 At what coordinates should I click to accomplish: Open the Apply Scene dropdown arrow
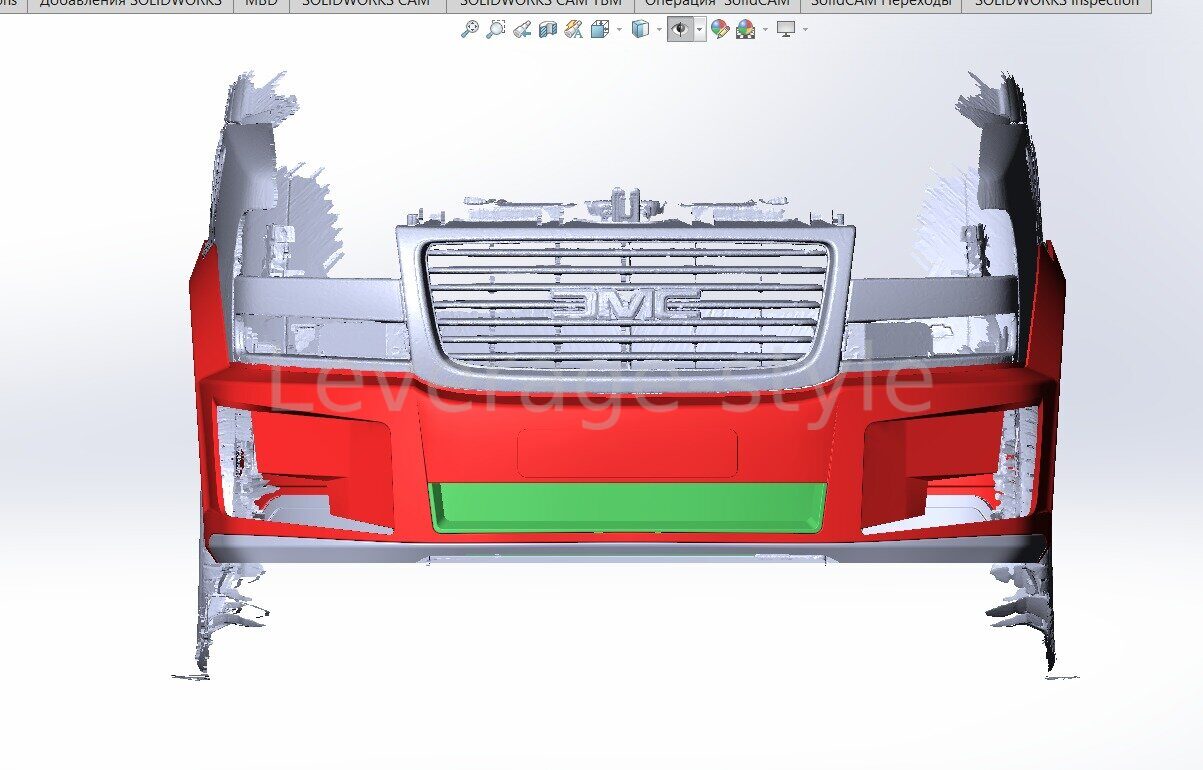tap(765, 30)
